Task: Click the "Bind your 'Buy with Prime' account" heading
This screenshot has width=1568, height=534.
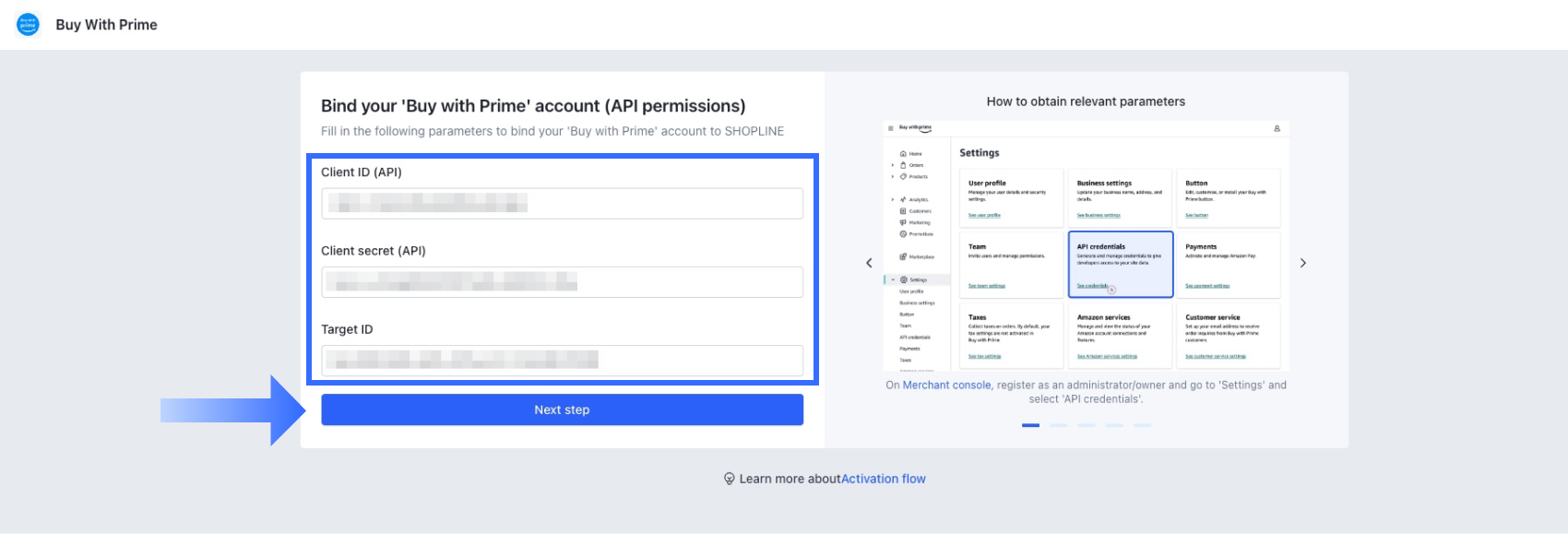Action: (x=533, y=106)
